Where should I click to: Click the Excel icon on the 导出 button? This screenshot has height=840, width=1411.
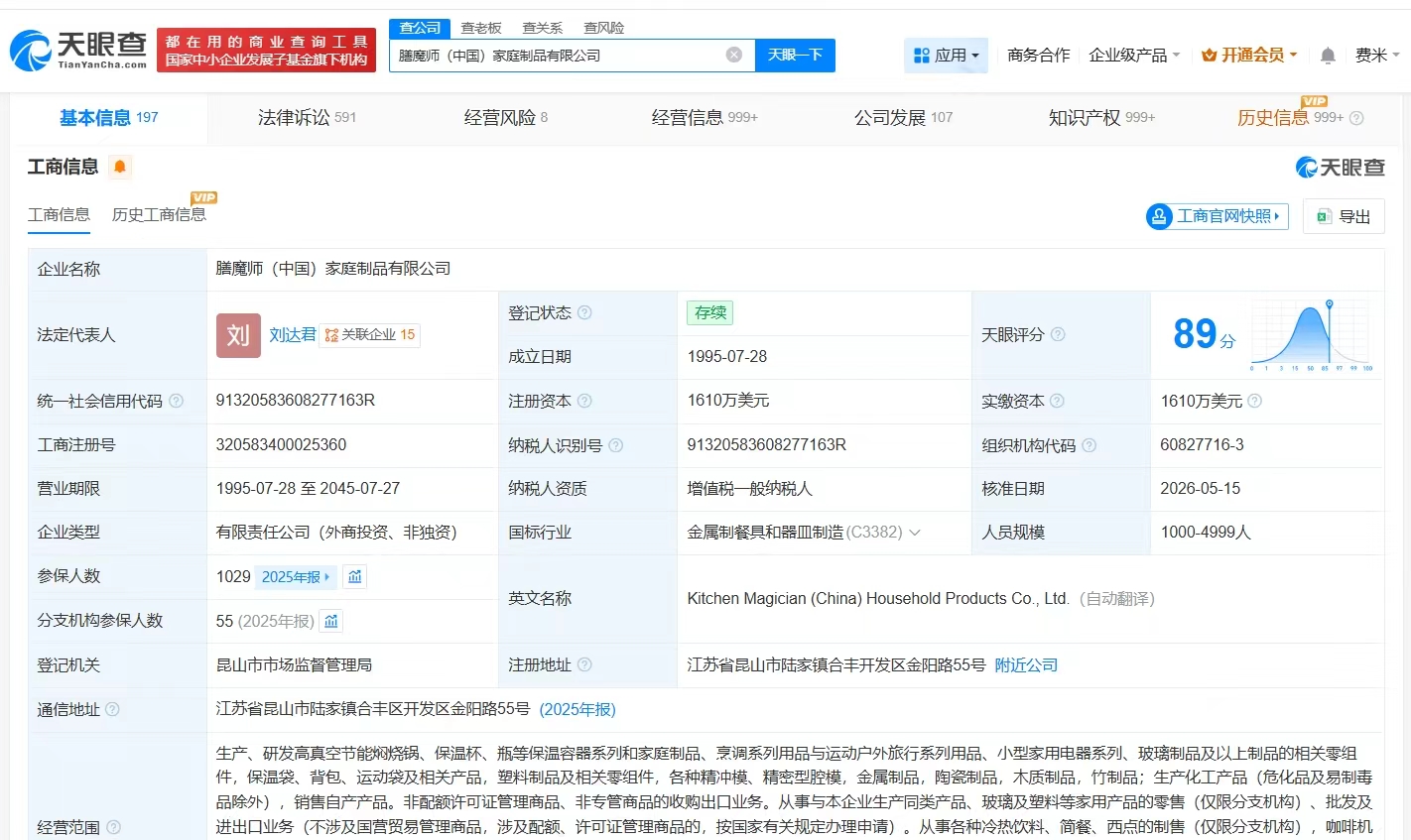[x=1323, y=216]
